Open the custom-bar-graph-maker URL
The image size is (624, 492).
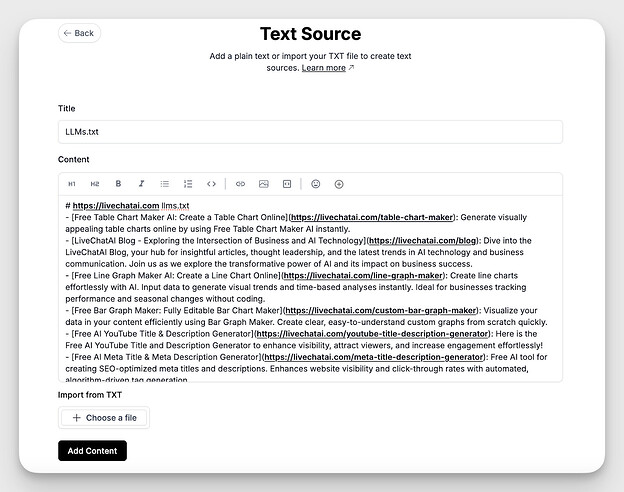click(381, 310)
